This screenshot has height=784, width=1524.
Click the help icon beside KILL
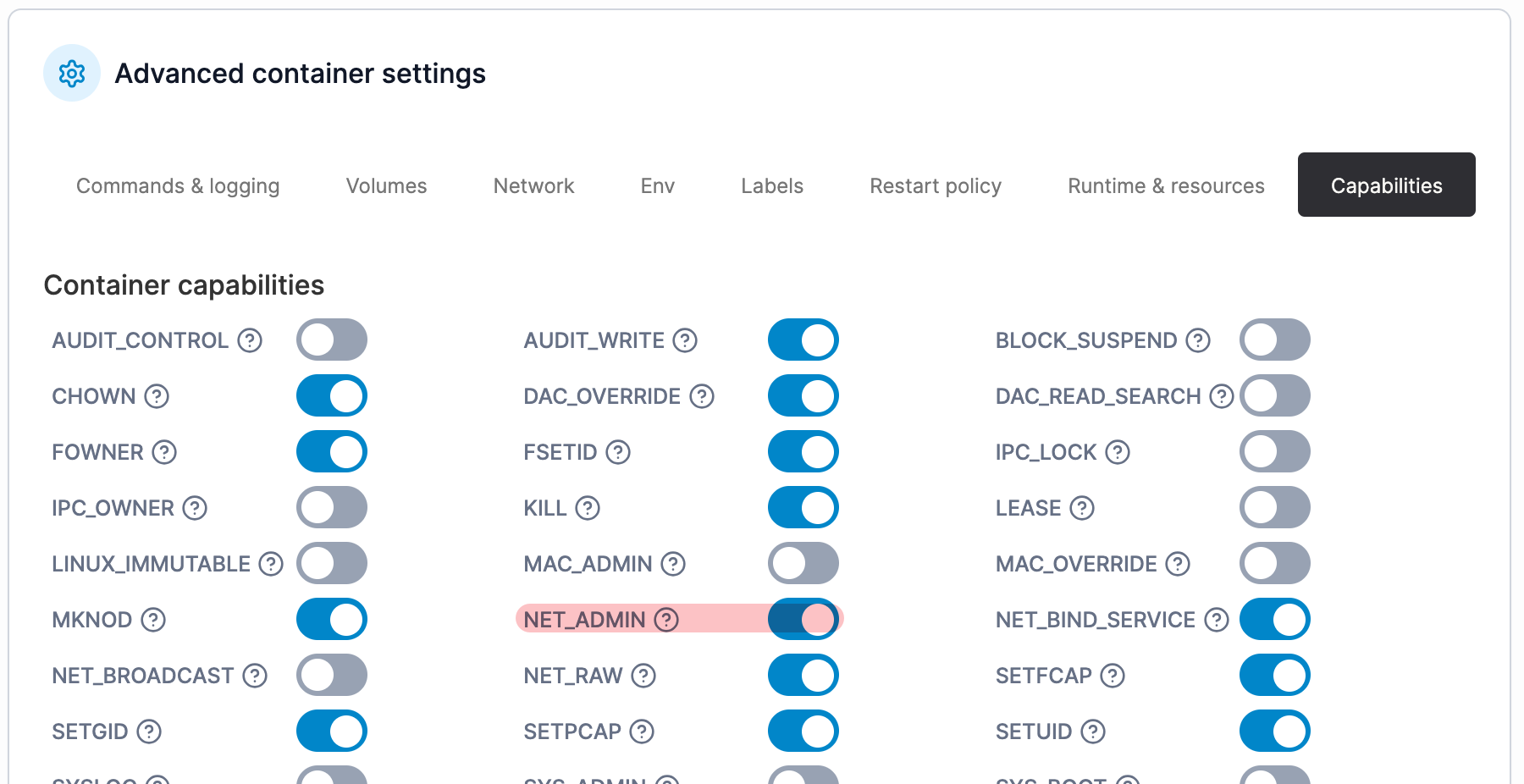pyautogui.click(x=588, y=507)
